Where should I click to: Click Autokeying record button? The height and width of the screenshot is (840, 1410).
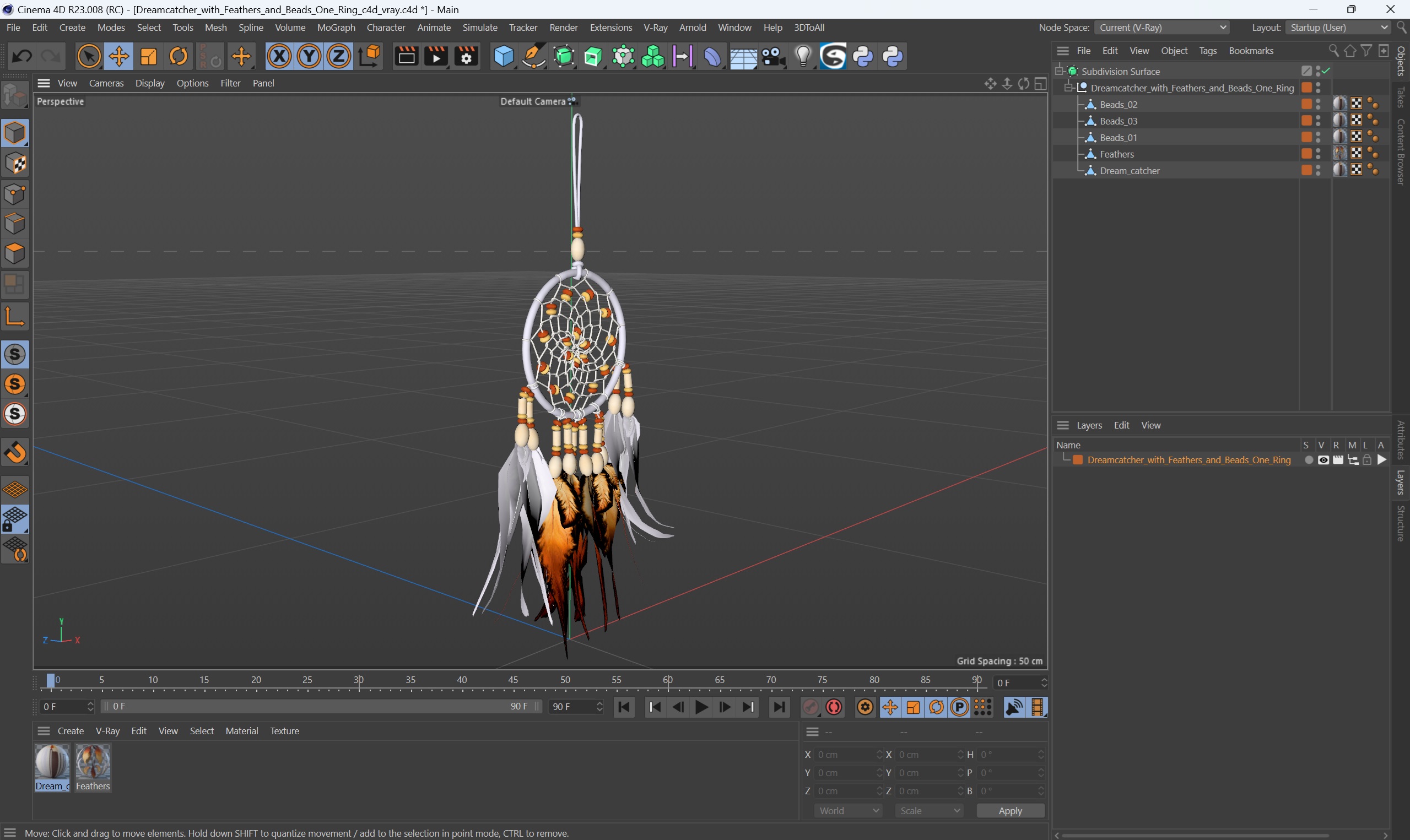[834, 707]
